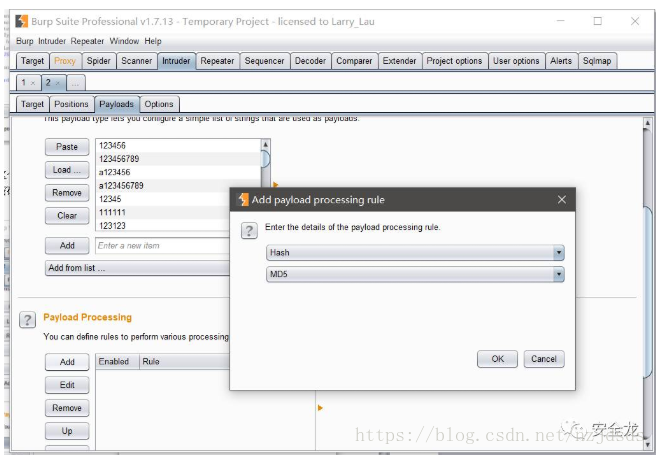Open the Window menu
The width and height of the screenshot is (656, 455).
124,41
